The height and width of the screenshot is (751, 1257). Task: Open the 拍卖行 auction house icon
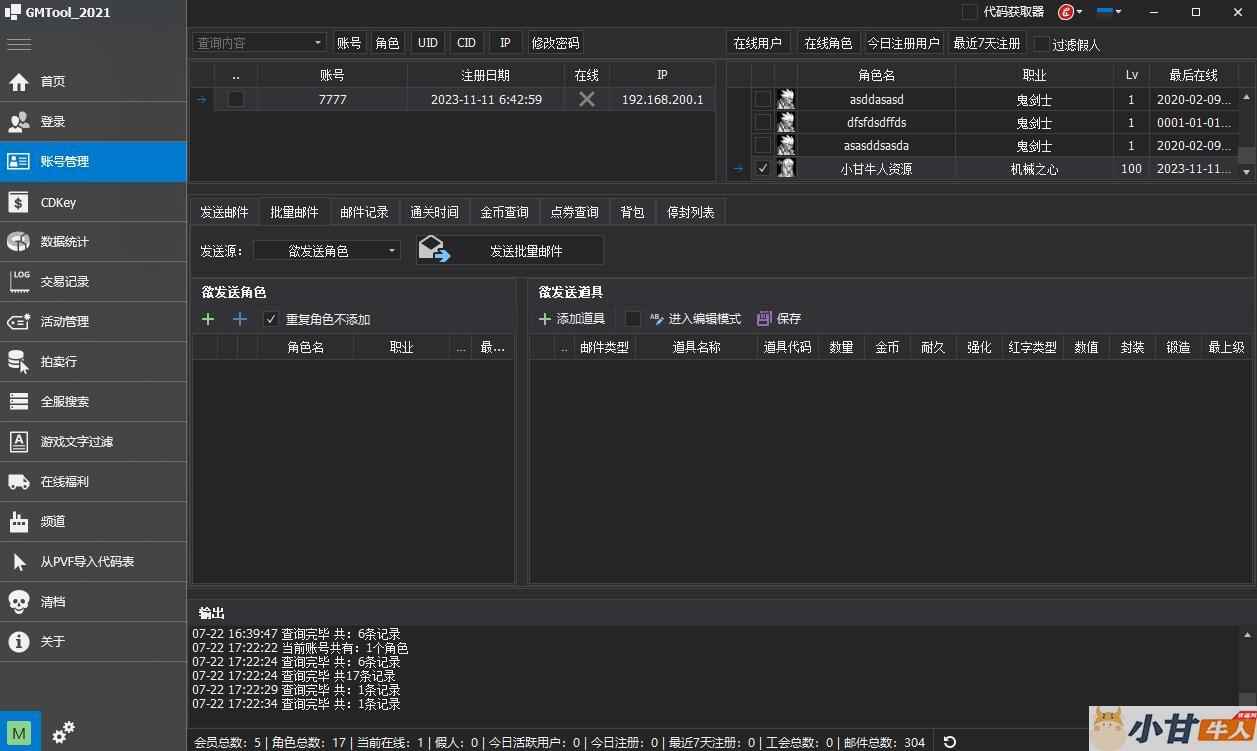[x=19, y=362]
